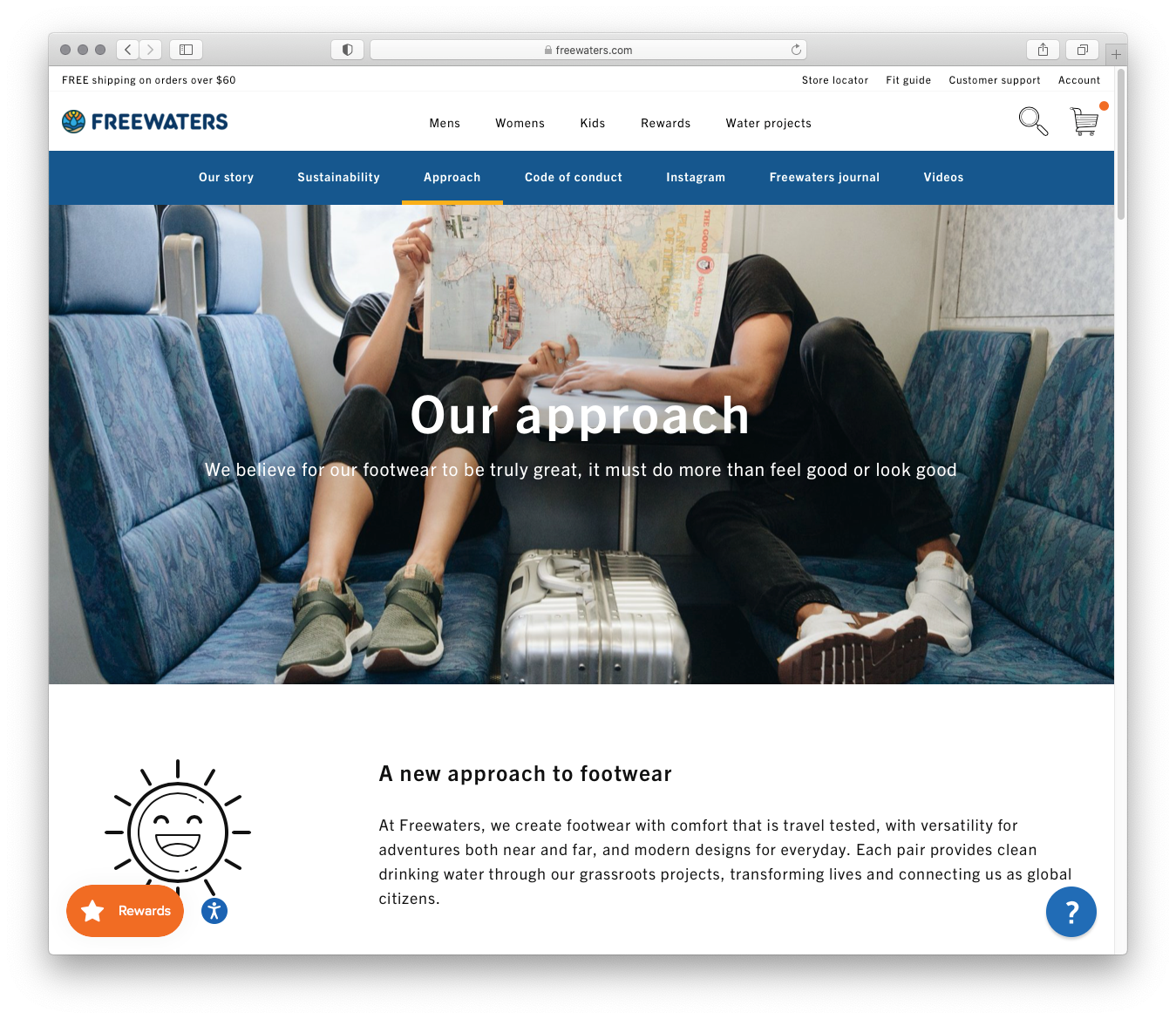Open the shopping cart icon
This screenshot has width=1176, height=1019.
pos(1084,120)
